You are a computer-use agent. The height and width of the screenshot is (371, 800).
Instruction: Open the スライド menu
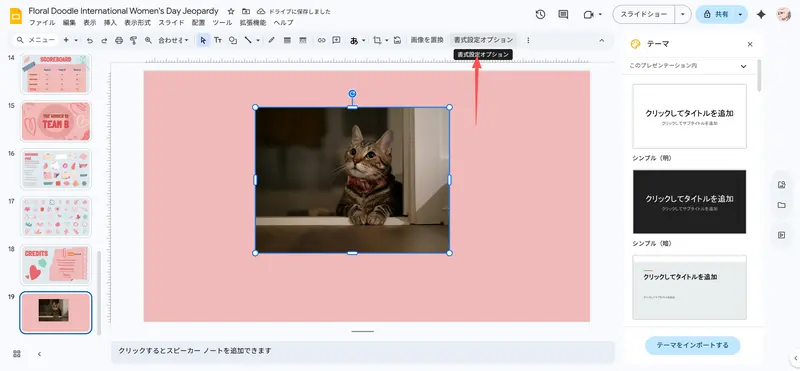[171, 23]
